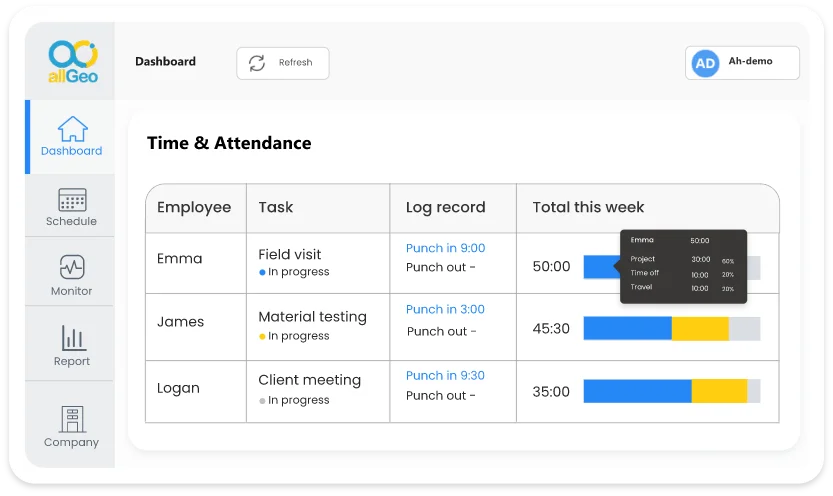Click the allGeo logo
The image size is (833, 496).
pos(72,60)
